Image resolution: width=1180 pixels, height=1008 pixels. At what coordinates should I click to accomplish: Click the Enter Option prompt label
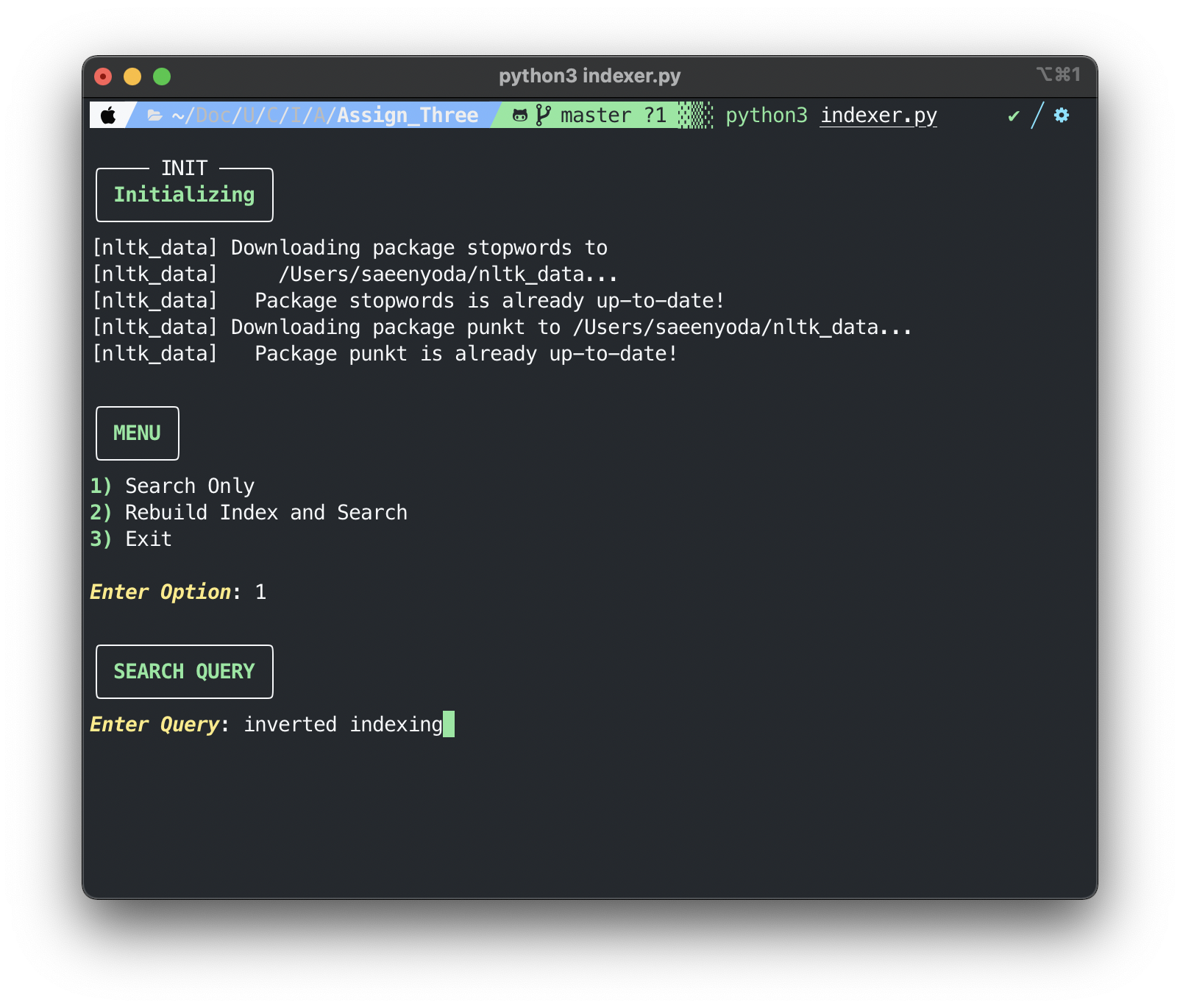(x=160, y=592)
